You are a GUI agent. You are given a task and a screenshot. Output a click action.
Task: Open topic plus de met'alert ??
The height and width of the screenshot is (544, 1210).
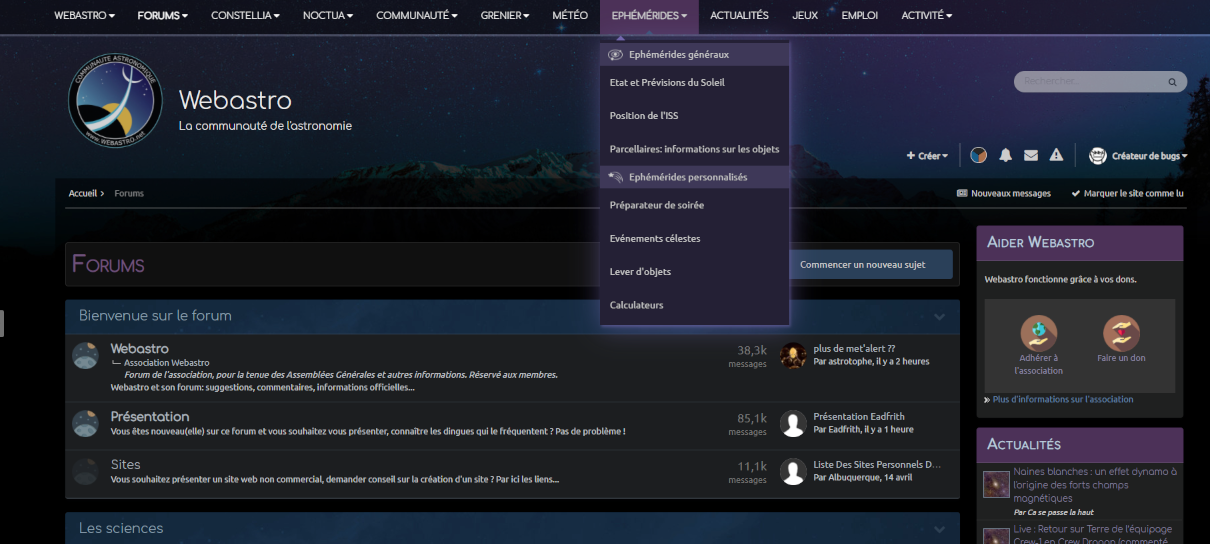pos(854,349)
